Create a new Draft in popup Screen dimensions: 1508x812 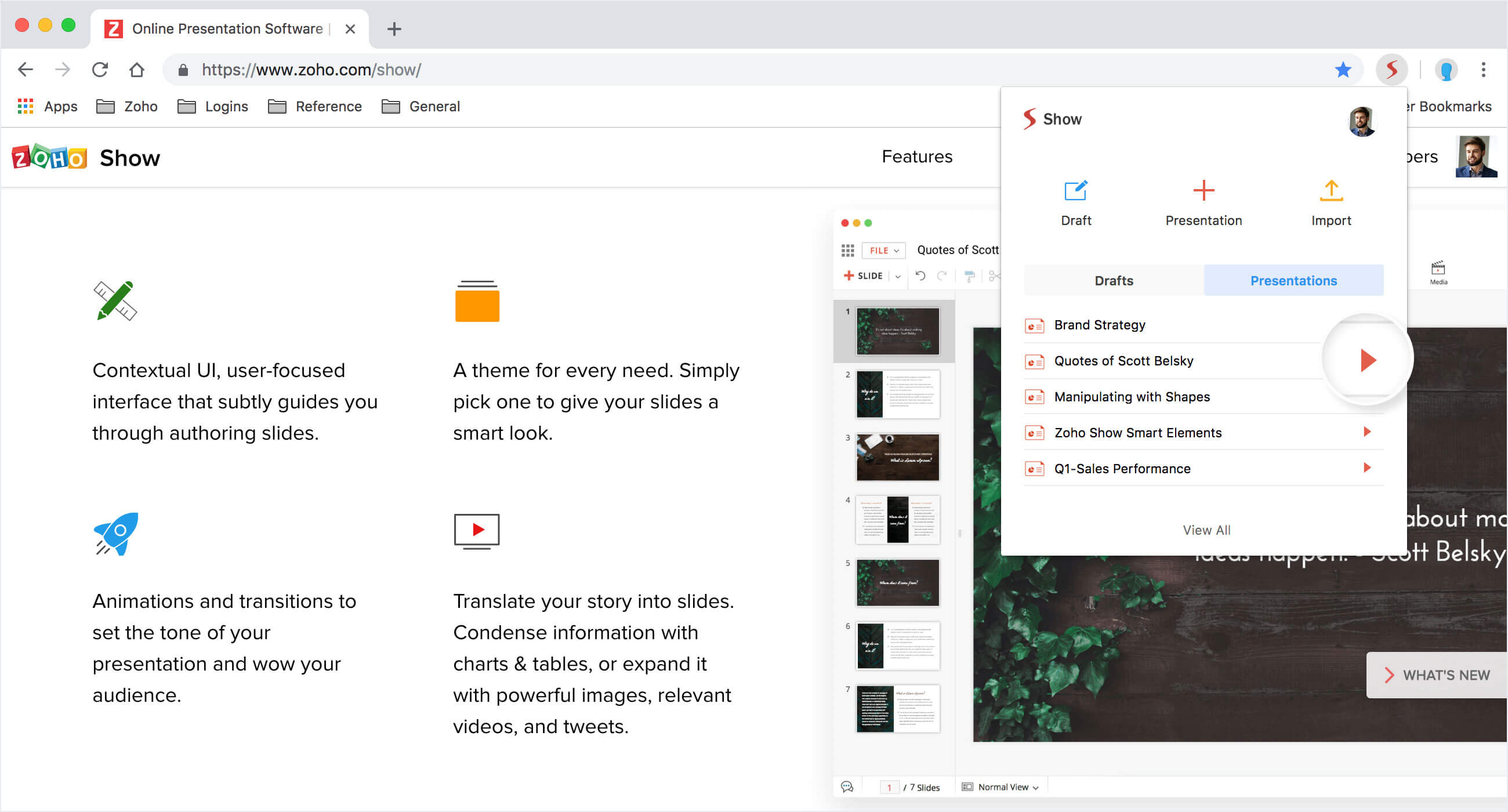(1075, 202)
